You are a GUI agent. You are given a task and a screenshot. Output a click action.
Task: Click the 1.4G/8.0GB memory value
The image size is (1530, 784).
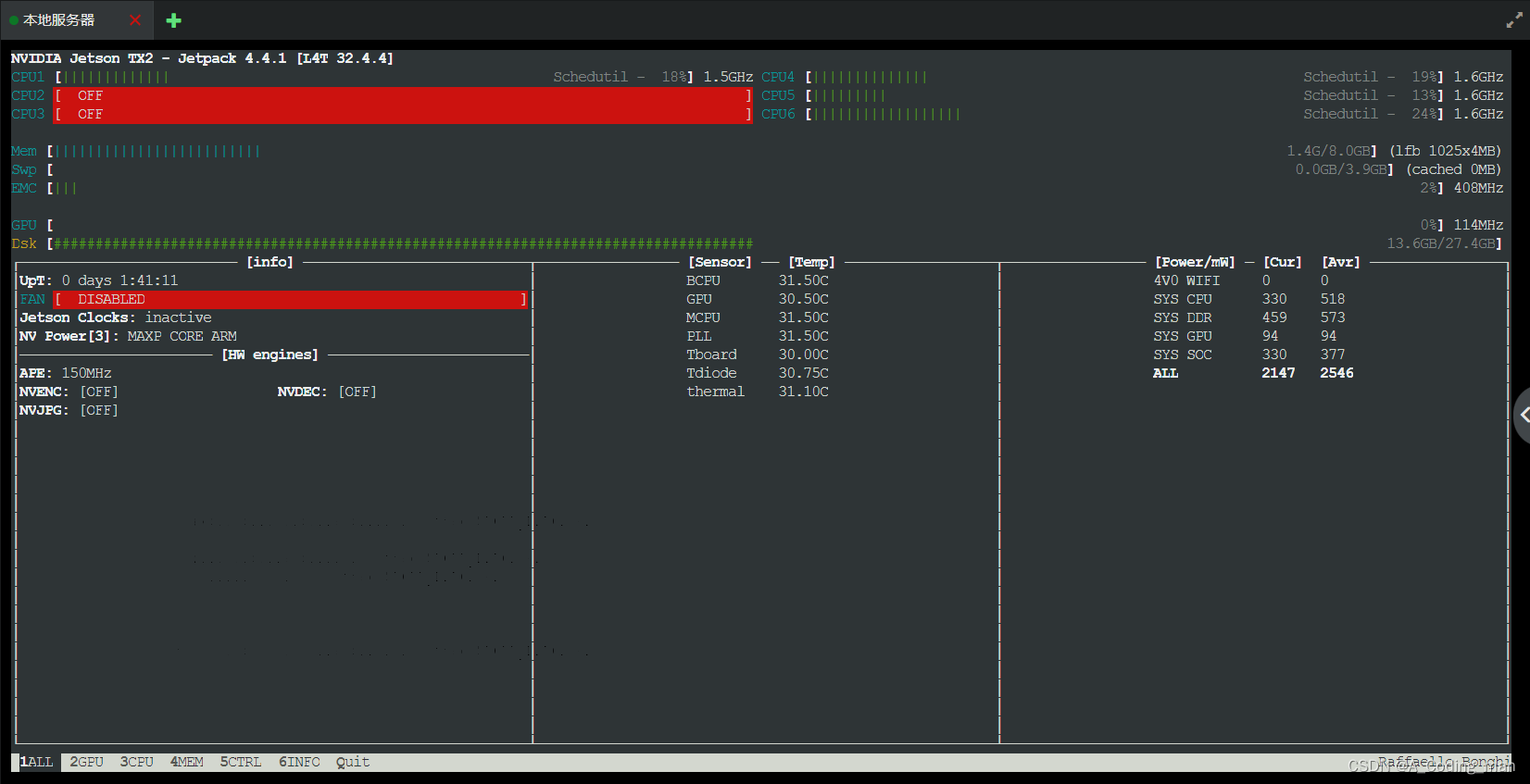pos(1328,151)
